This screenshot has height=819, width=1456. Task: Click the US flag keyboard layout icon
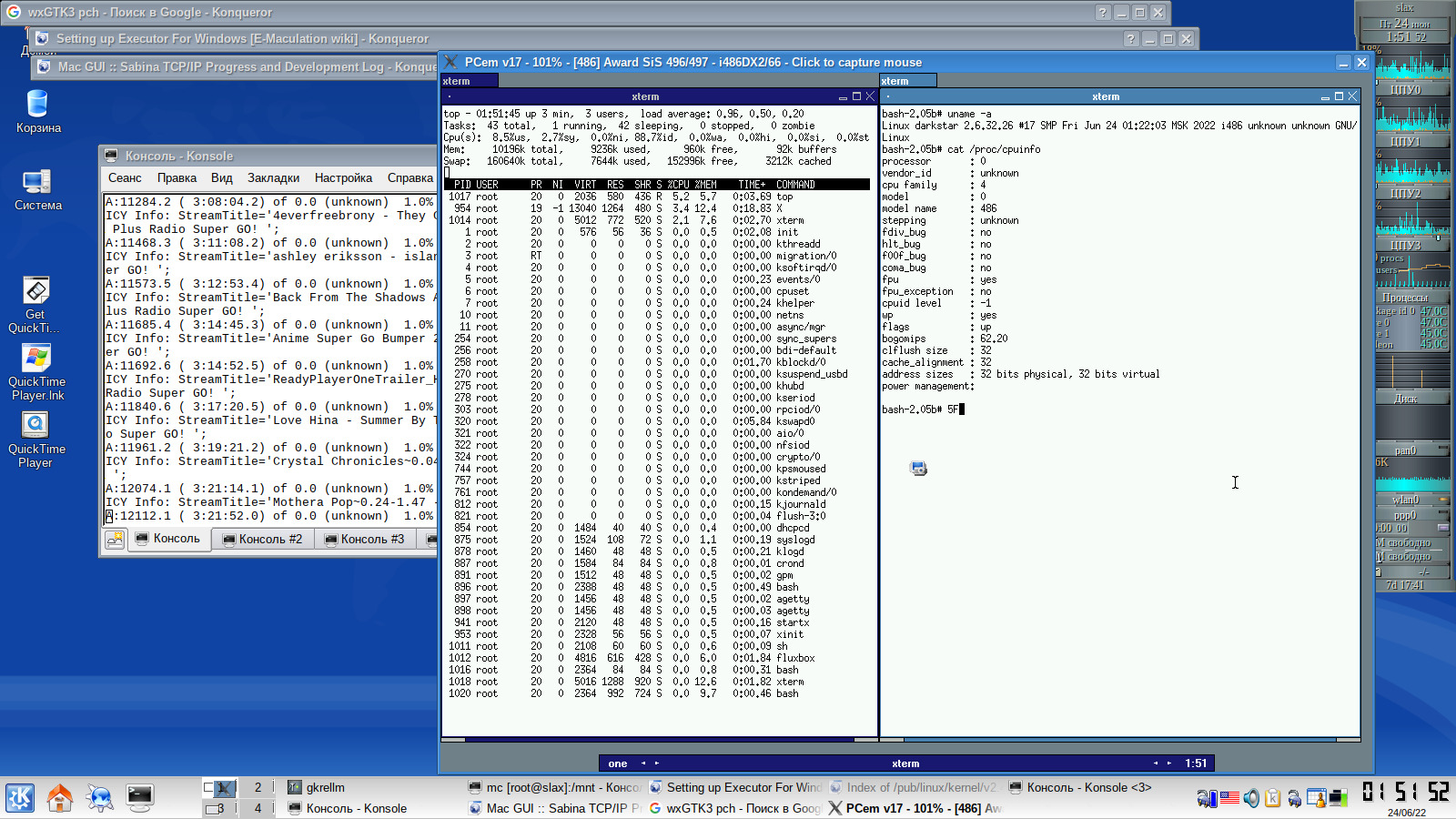click(1229, 798)
